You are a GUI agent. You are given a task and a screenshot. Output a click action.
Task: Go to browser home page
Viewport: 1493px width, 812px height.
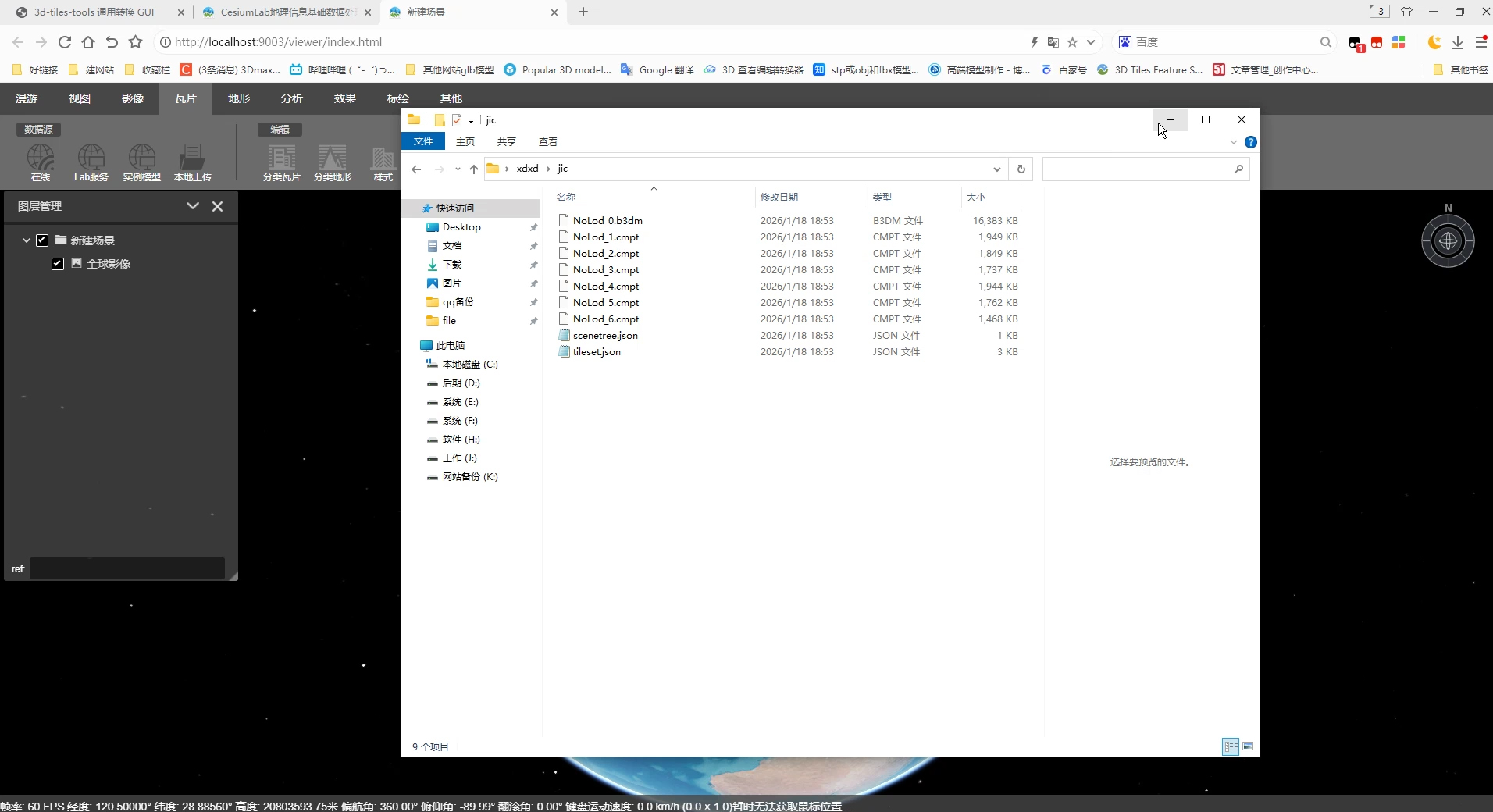point(88,42)
